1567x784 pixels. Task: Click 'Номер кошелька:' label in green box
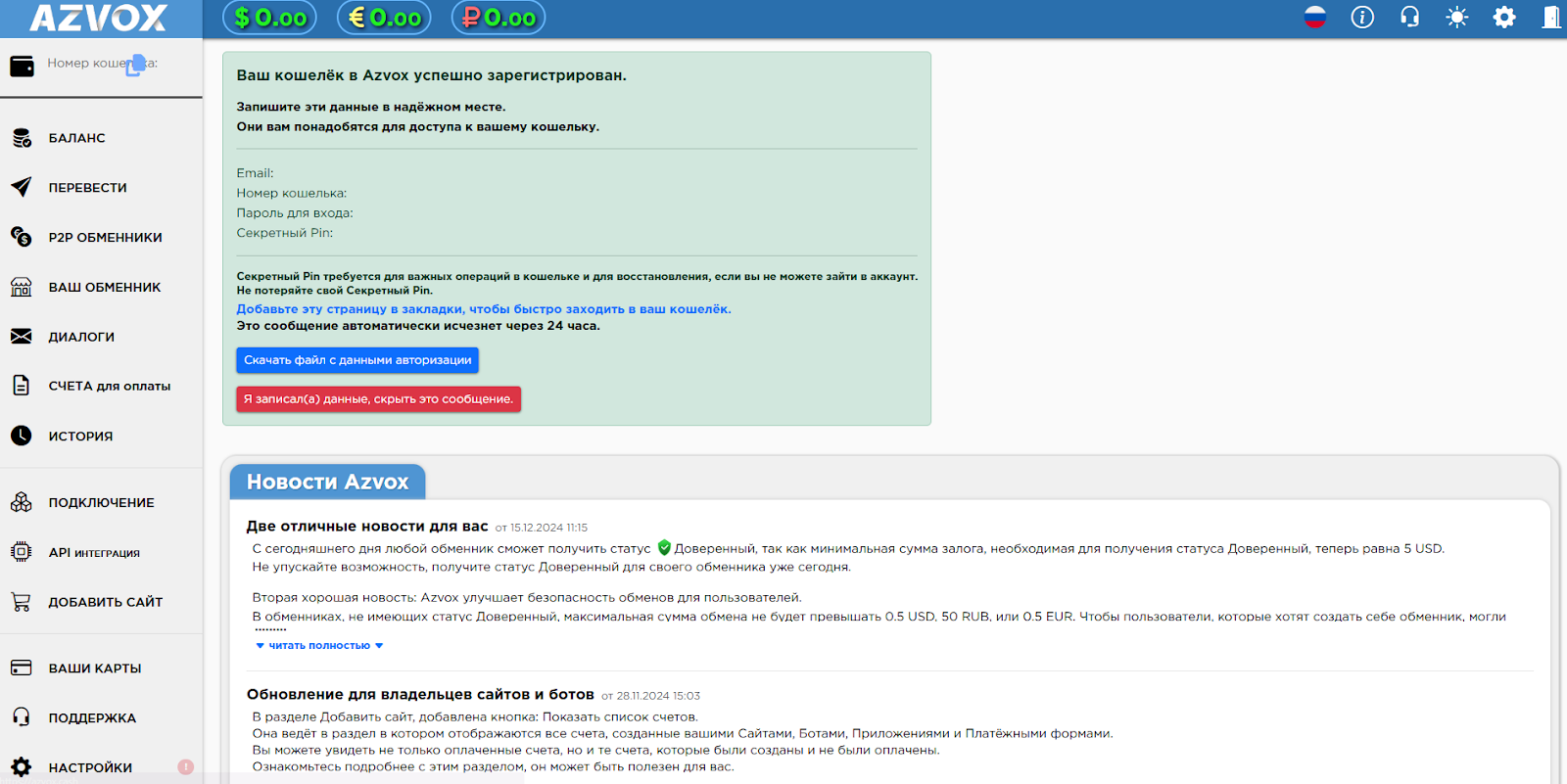pos(291,194)
